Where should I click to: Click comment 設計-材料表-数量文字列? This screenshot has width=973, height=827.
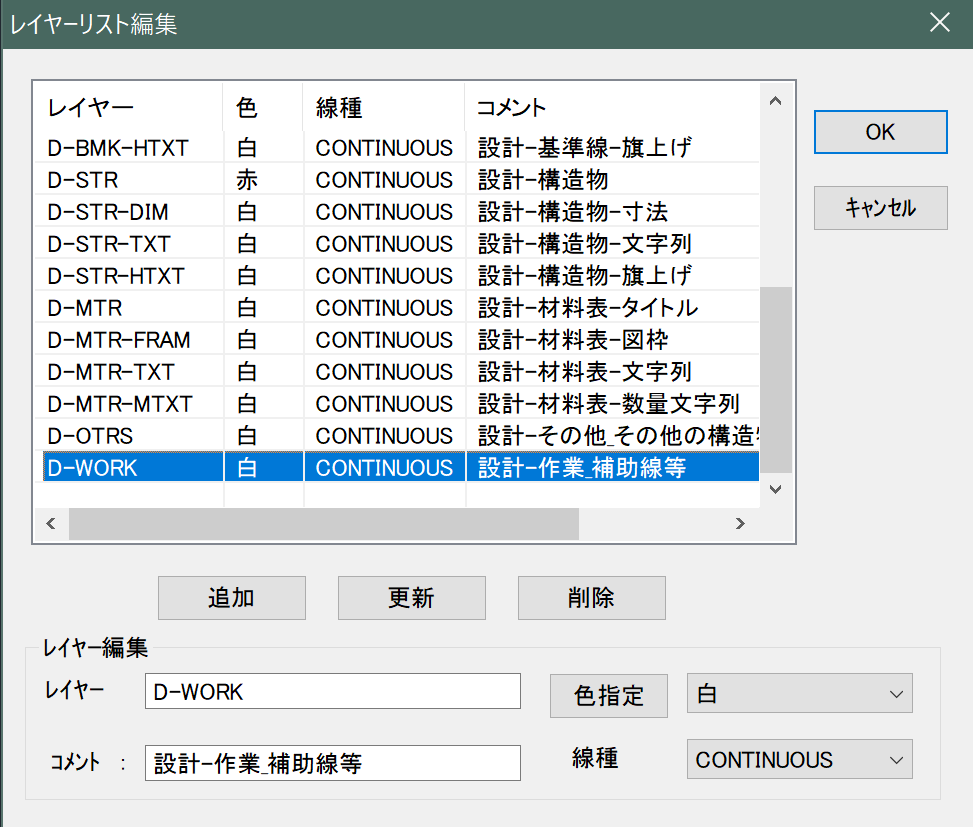[x=609, y=404]
